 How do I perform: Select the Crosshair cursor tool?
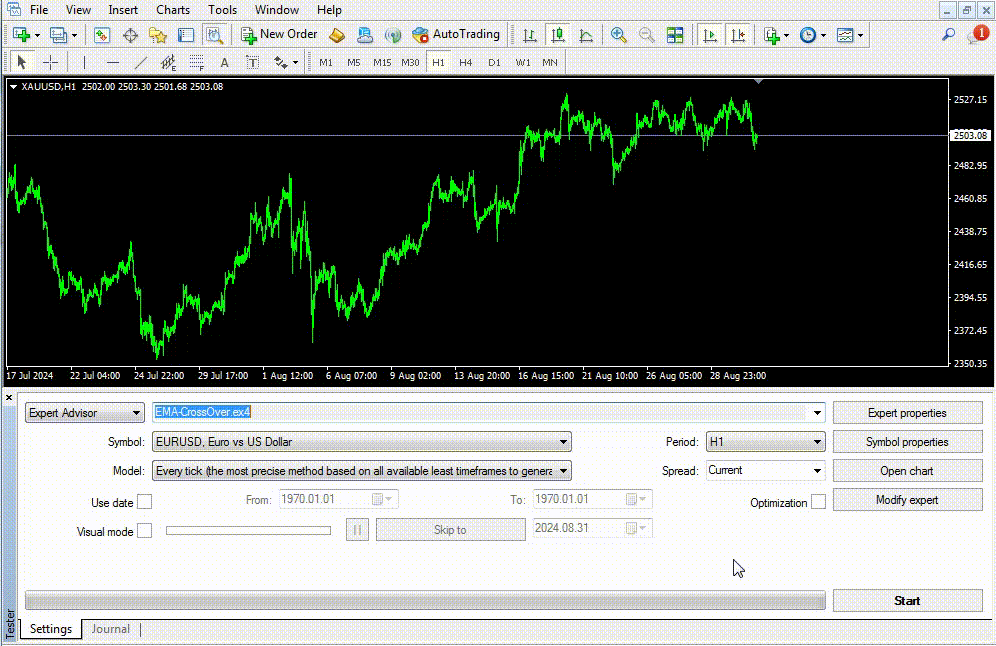pyautogui.click(x=50, y=63)
